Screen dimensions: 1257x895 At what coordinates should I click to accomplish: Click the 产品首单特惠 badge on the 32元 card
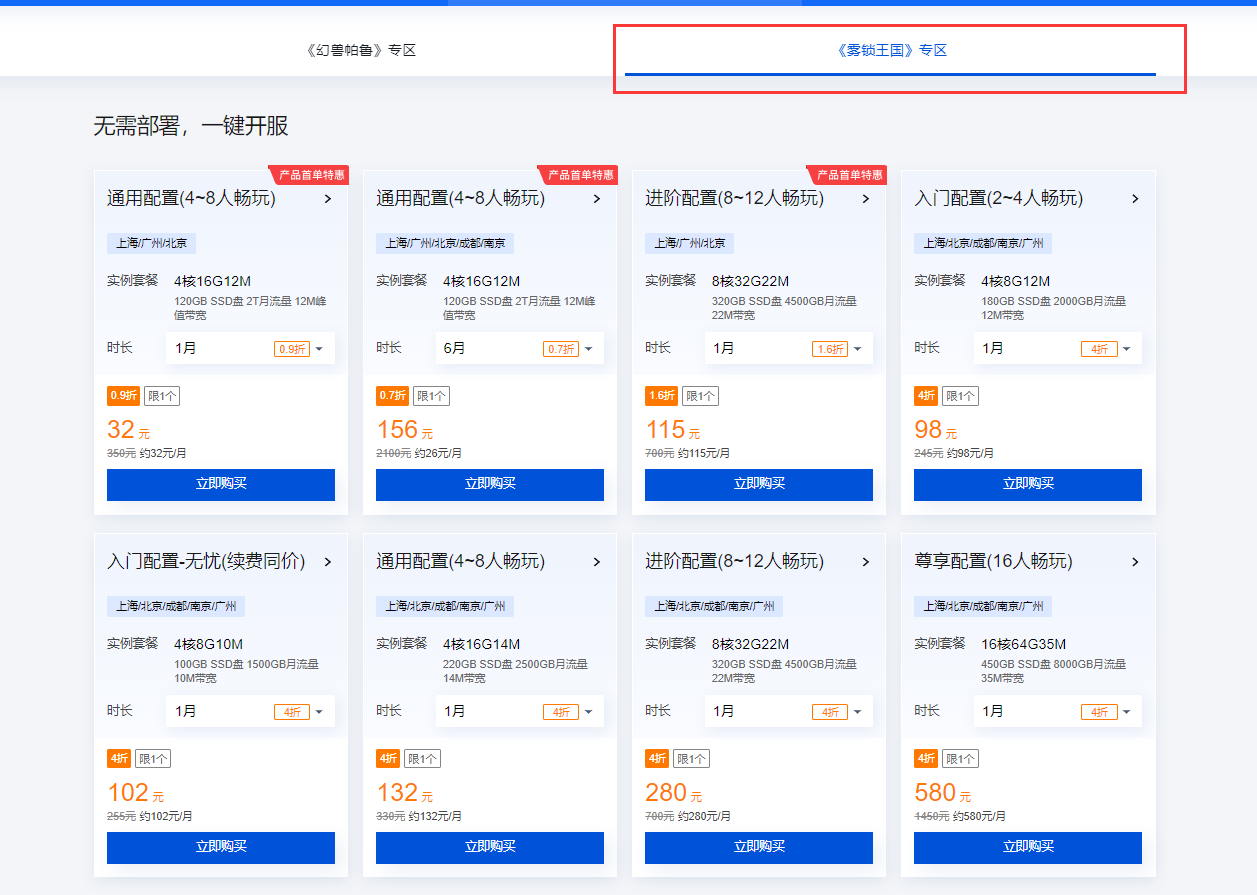point(310,175)
